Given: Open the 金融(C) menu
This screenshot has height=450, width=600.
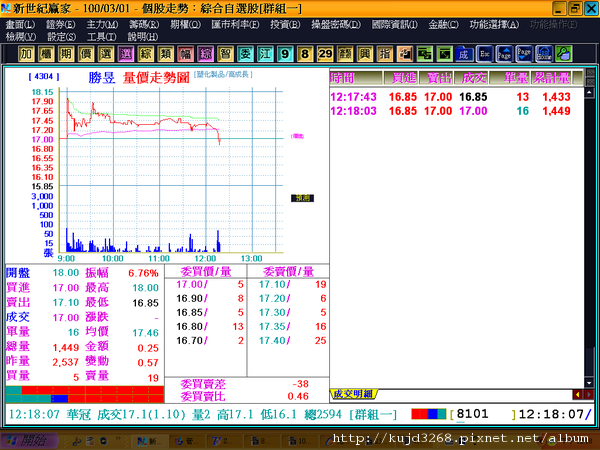Looking at the screenshot, I should 443,24.
